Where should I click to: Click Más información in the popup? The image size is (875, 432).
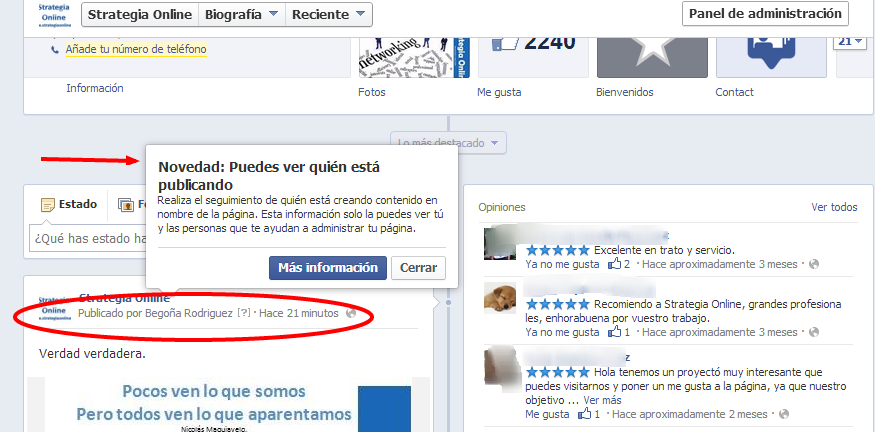(328, 268)
